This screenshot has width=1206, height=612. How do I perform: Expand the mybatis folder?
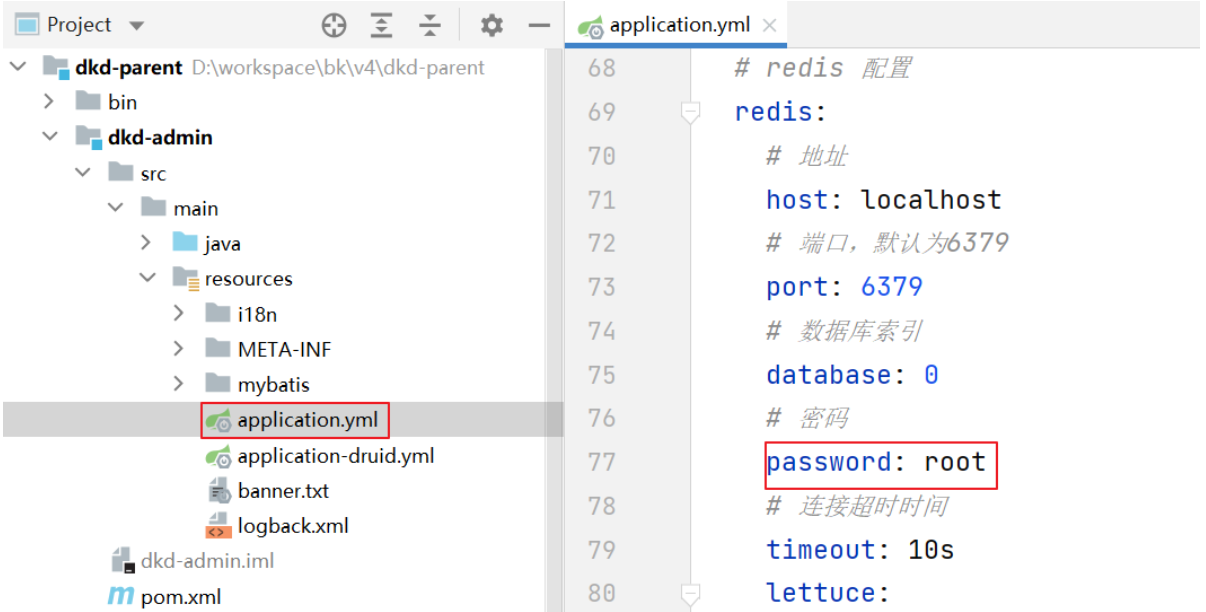tap(179, 384)
